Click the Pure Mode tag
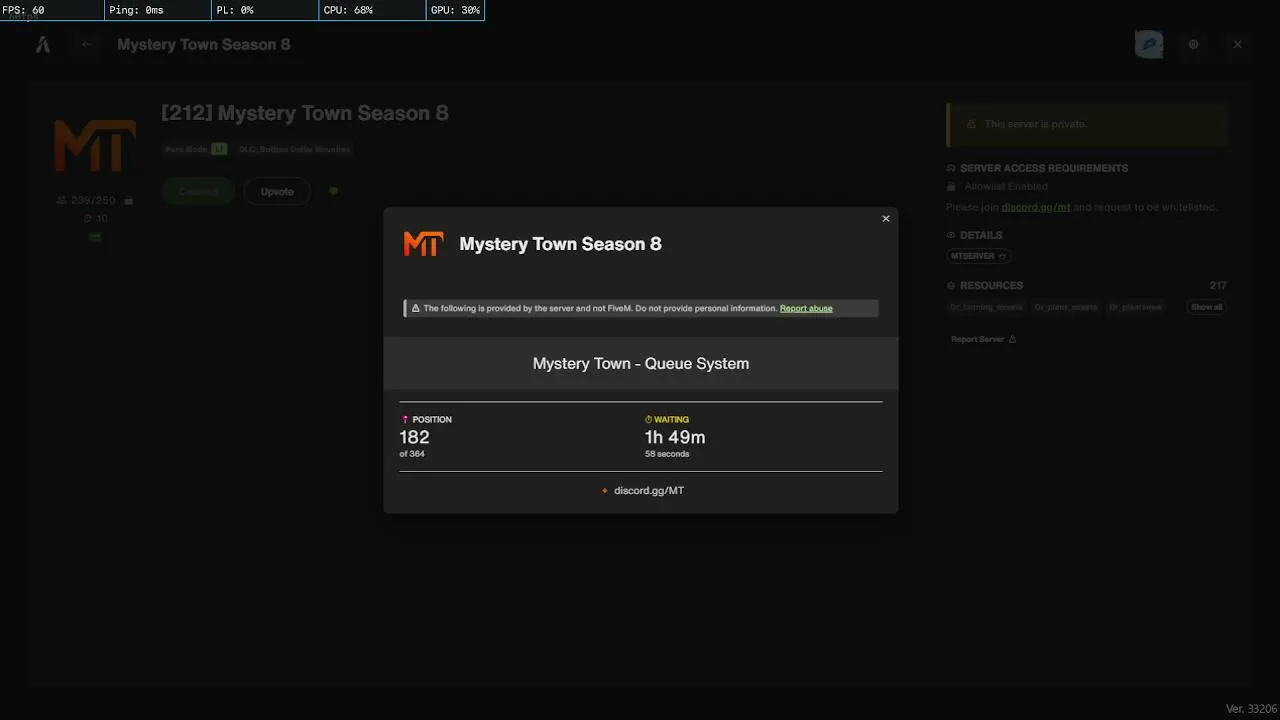 (197, 149)
